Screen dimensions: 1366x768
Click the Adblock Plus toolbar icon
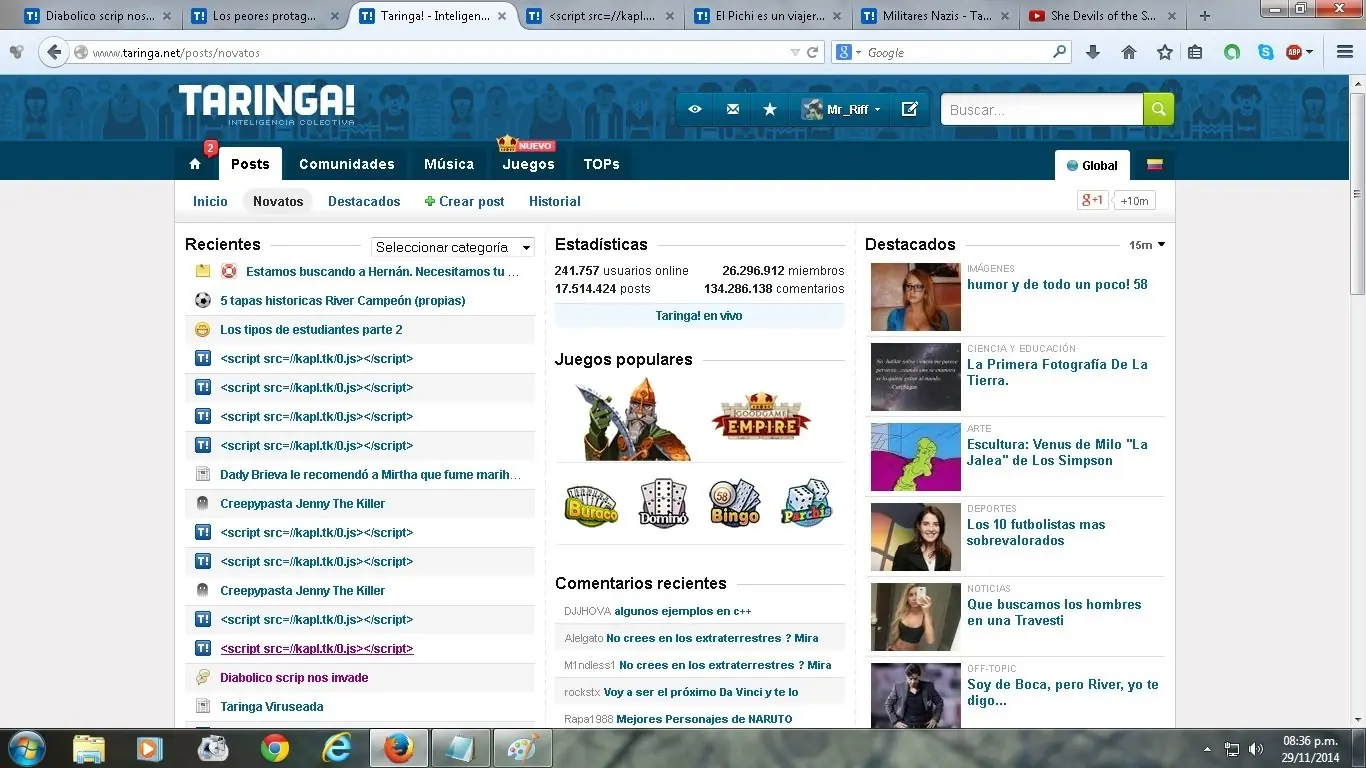[x=1295, y=52]
